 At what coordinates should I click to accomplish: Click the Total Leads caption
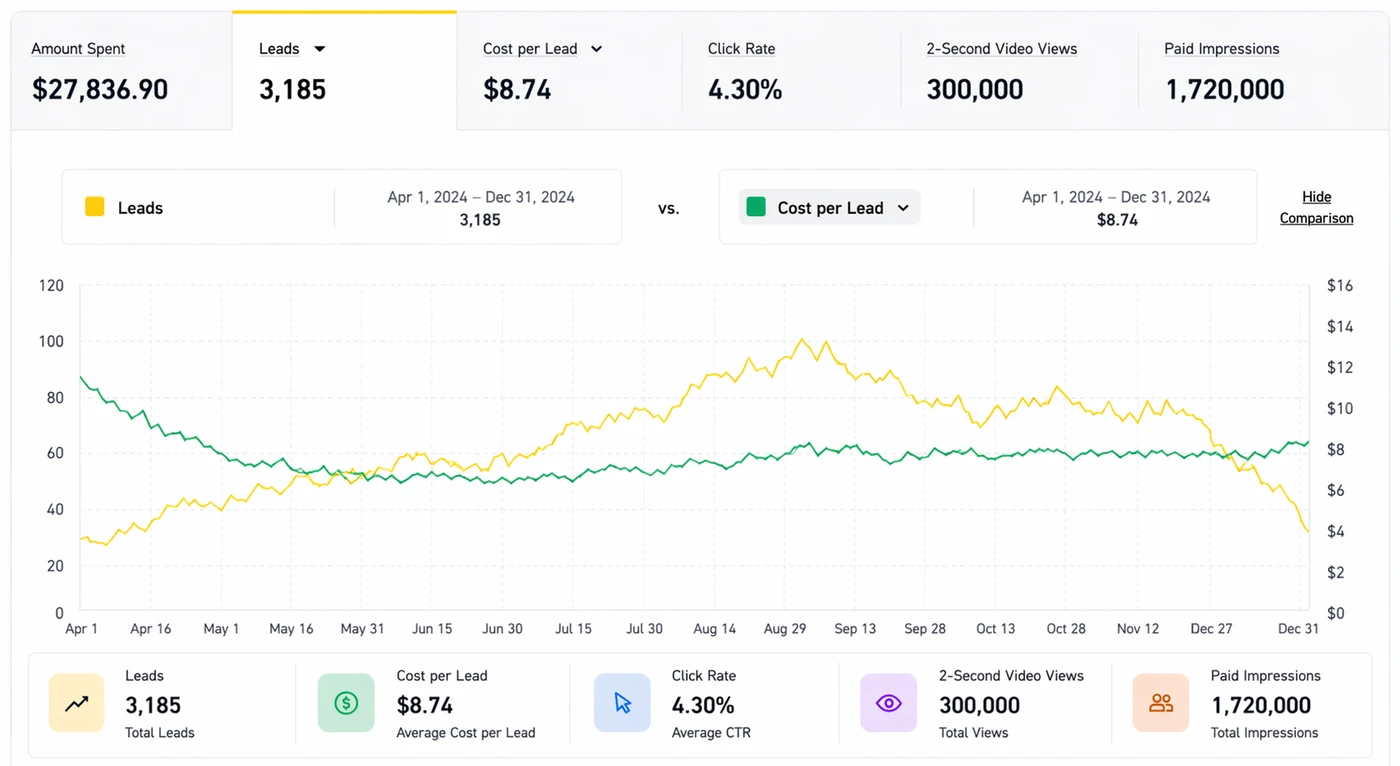click(160, 733)
